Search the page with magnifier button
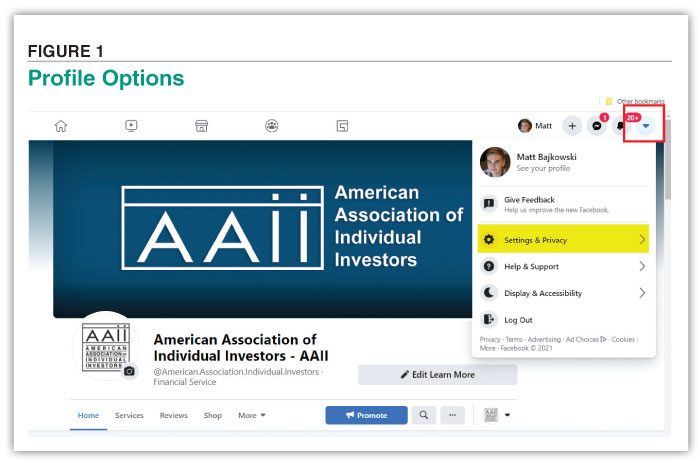Viewport: 700px width, 463px height. tap(424, 415)
